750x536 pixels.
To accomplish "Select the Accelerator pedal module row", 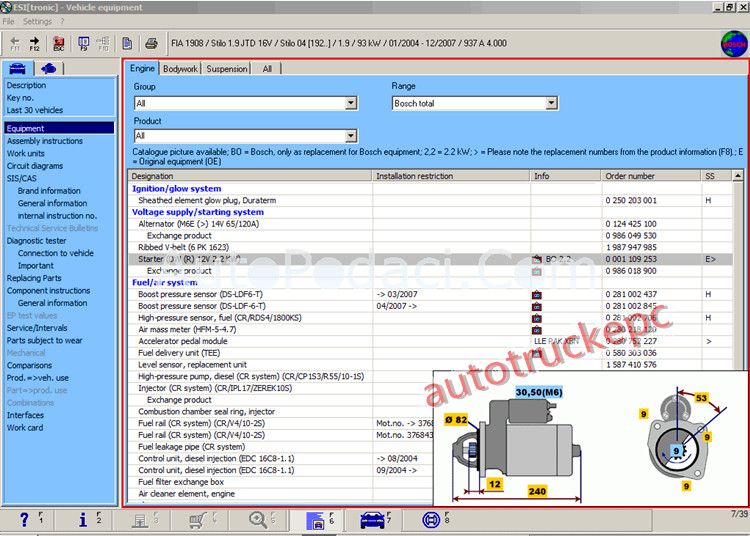I will point(430,341).
